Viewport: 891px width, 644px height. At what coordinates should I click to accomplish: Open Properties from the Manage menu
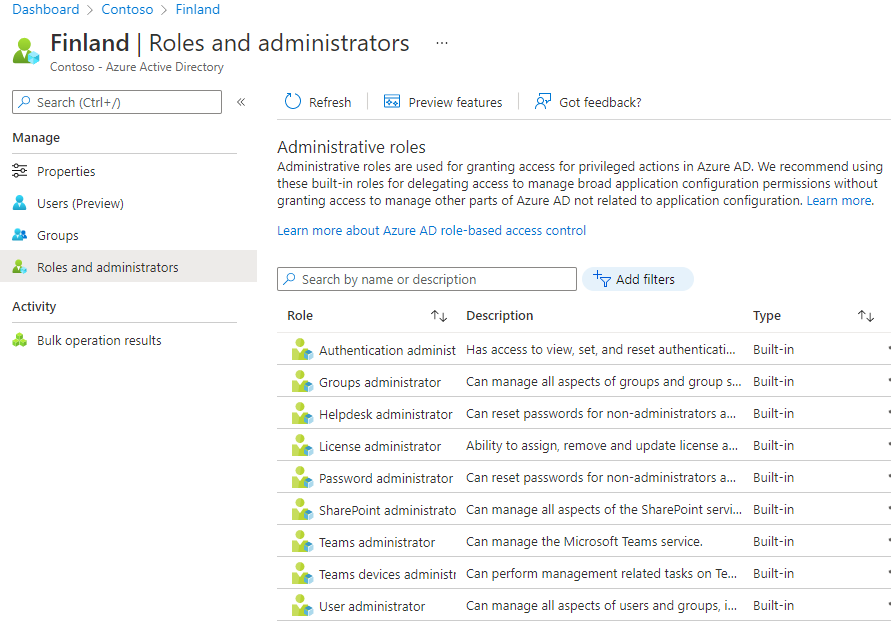point(66,171)
